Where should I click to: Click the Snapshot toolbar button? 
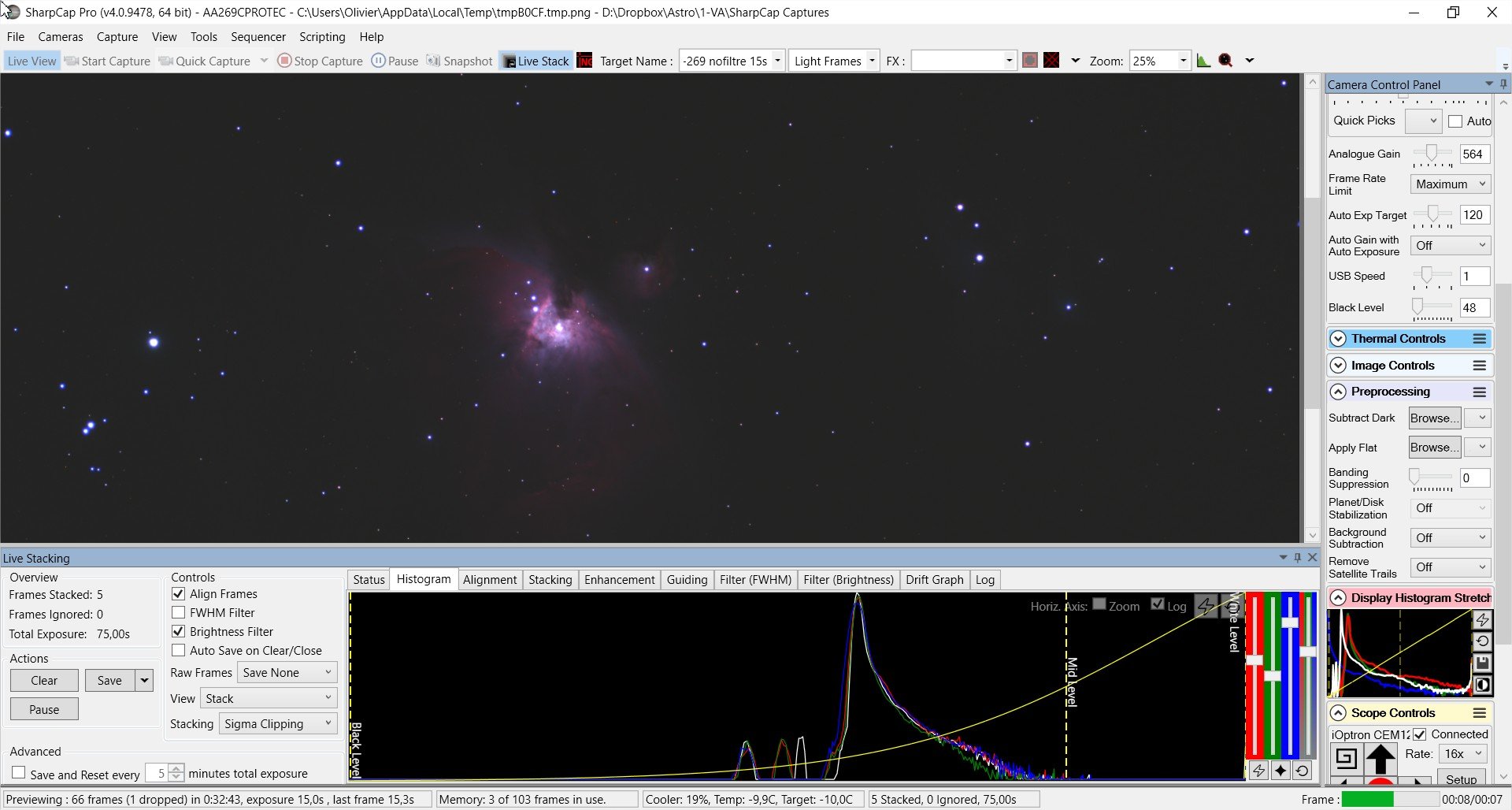click(x=460, y=61)
